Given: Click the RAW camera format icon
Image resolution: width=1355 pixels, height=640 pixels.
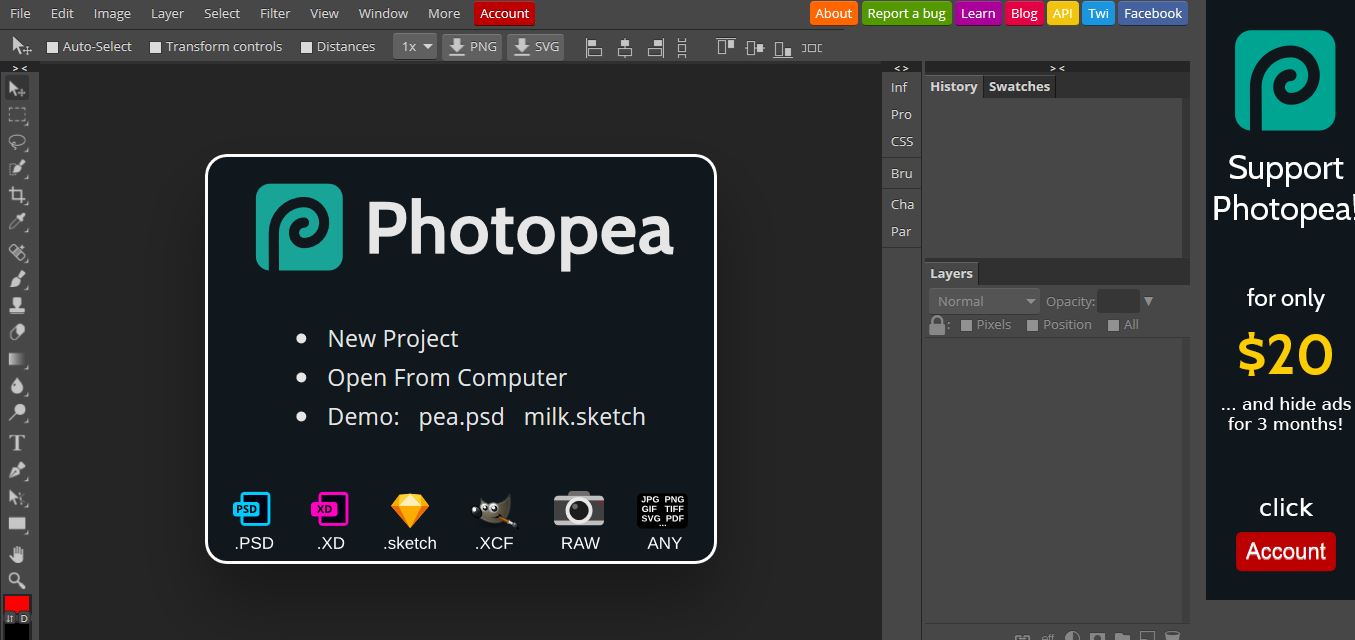Looking at the screenshot, I should pos(579,508).
